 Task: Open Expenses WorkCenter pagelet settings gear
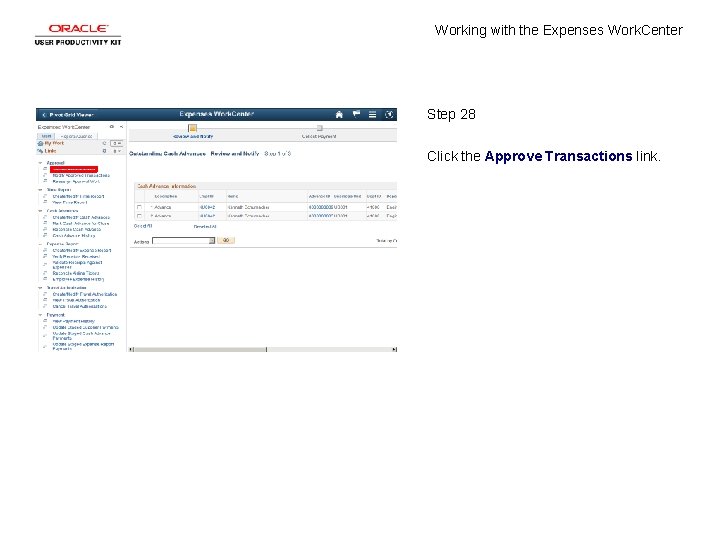click(112, 127)
